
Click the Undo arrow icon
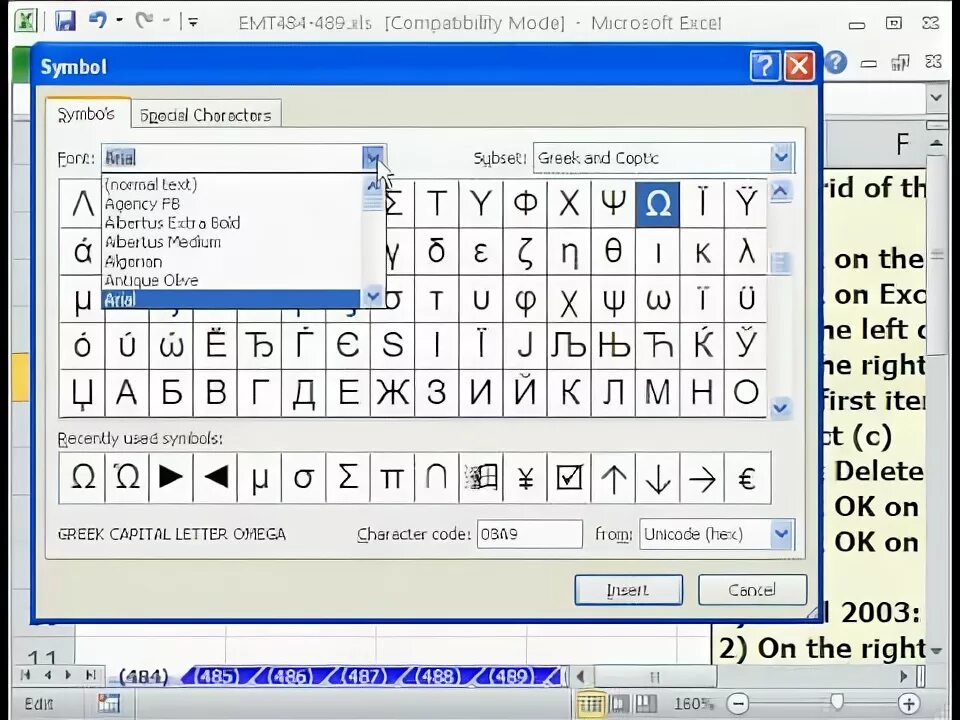[98, 21]
